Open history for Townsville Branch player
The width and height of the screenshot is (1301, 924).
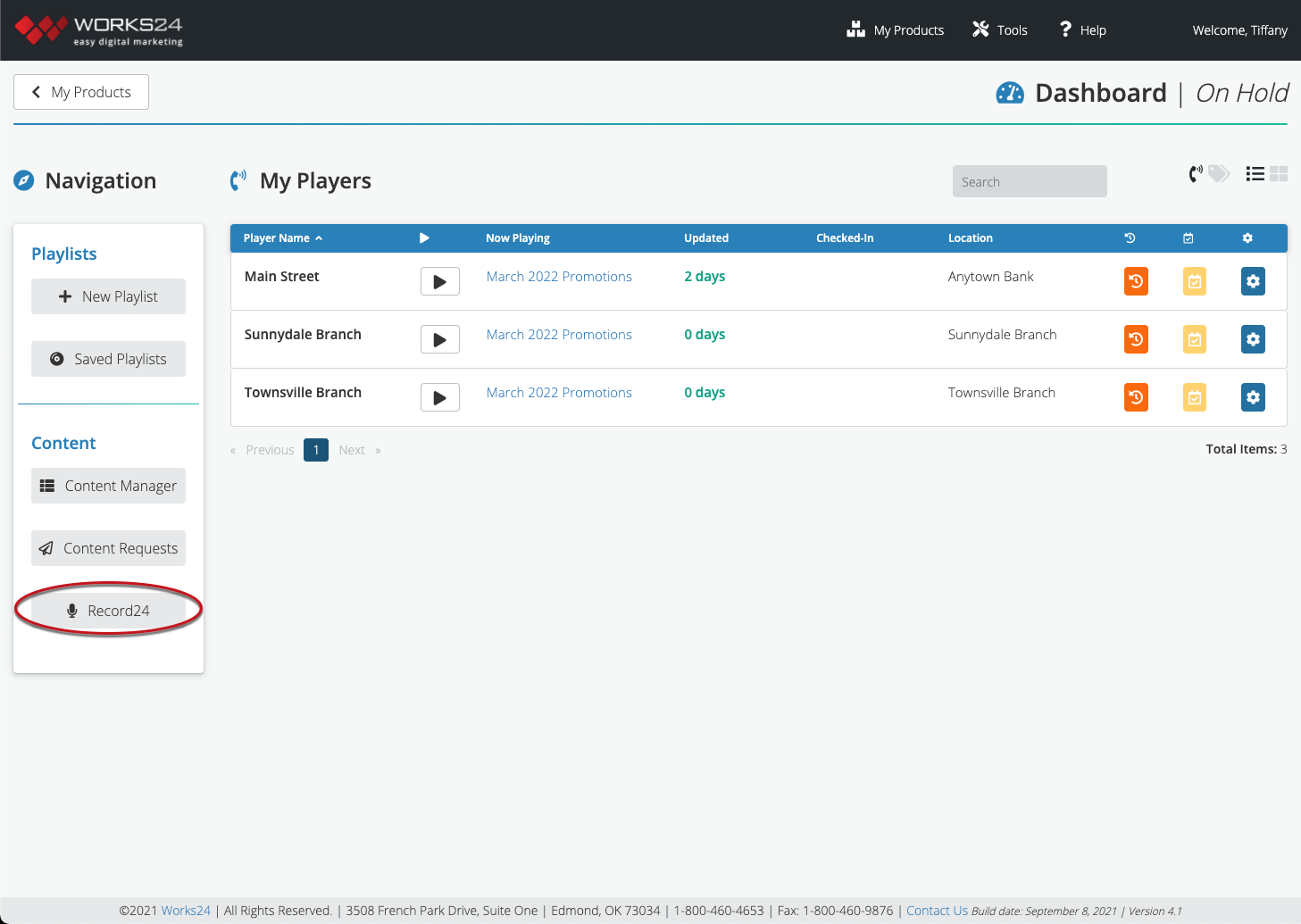pyautogui.click(x=1136, y=397)
